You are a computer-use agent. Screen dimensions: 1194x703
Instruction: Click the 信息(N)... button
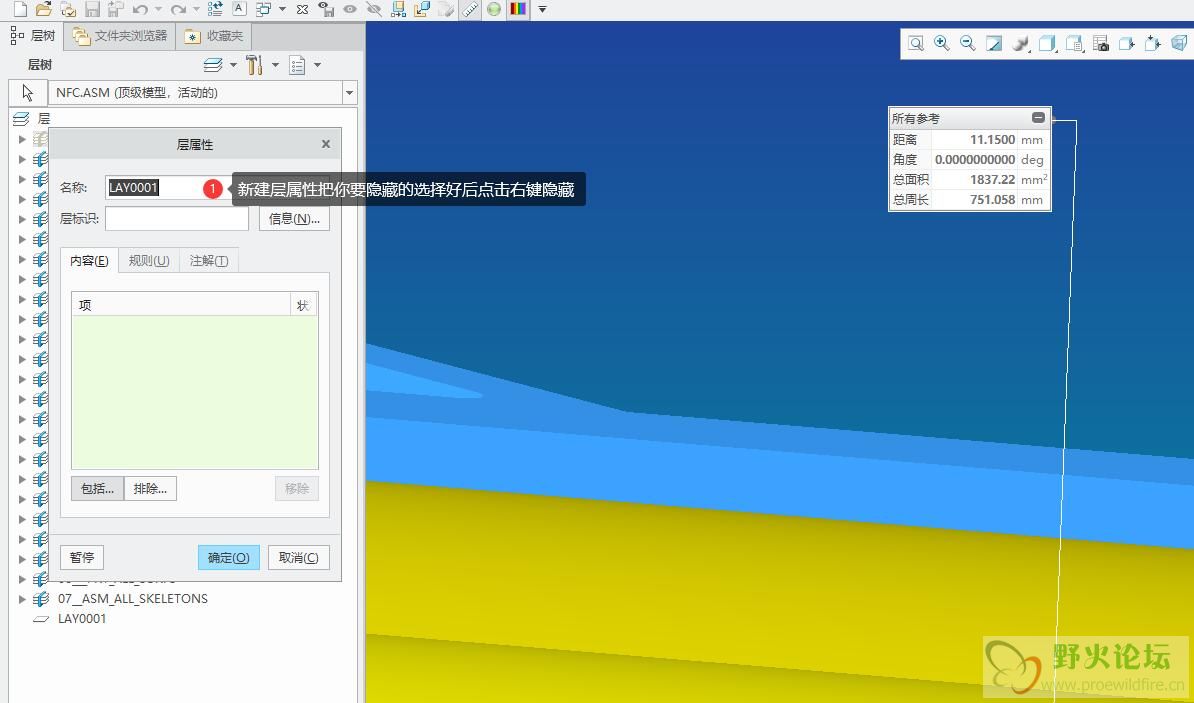tap(295, 219)
